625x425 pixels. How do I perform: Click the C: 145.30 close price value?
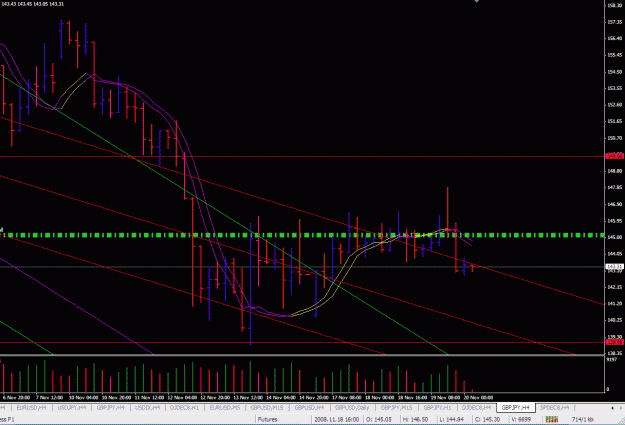click(x=488, y=419)
